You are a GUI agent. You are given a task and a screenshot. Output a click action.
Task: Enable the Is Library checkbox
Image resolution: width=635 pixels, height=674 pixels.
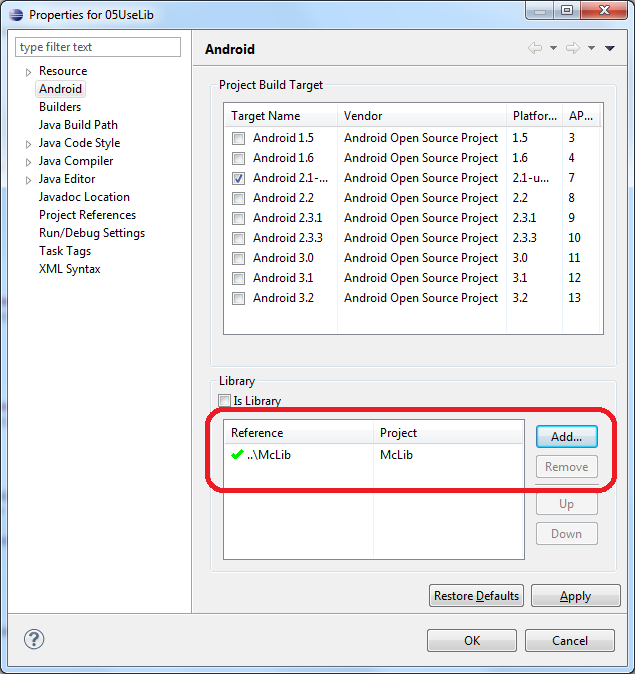(x=224, y=401)
